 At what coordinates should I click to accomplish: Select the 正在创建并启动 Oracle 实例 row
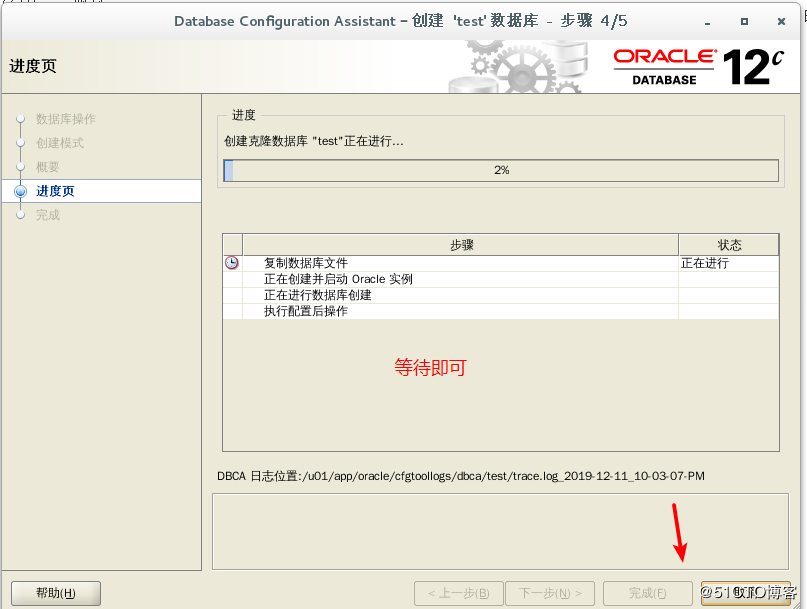[501, 279]
